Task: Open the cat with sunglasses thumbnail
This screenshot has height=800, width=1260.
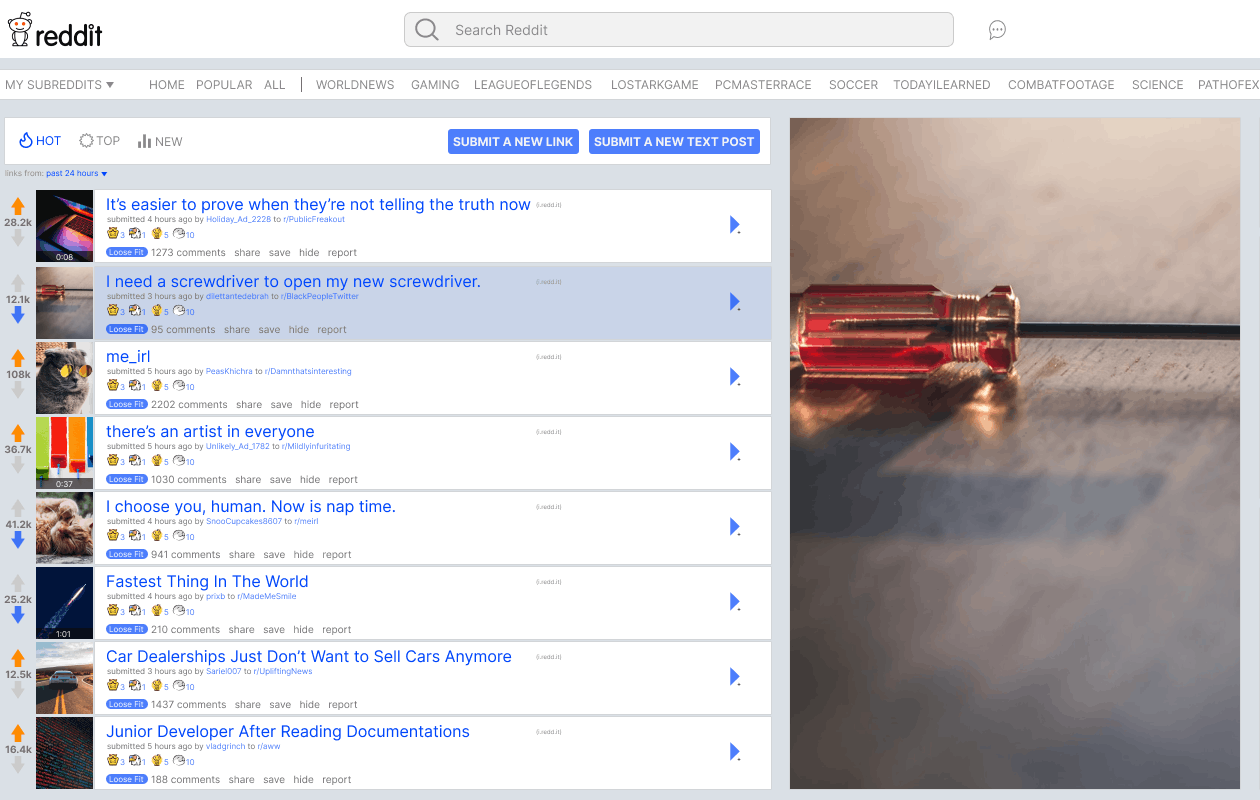Action: pos(64,378)
